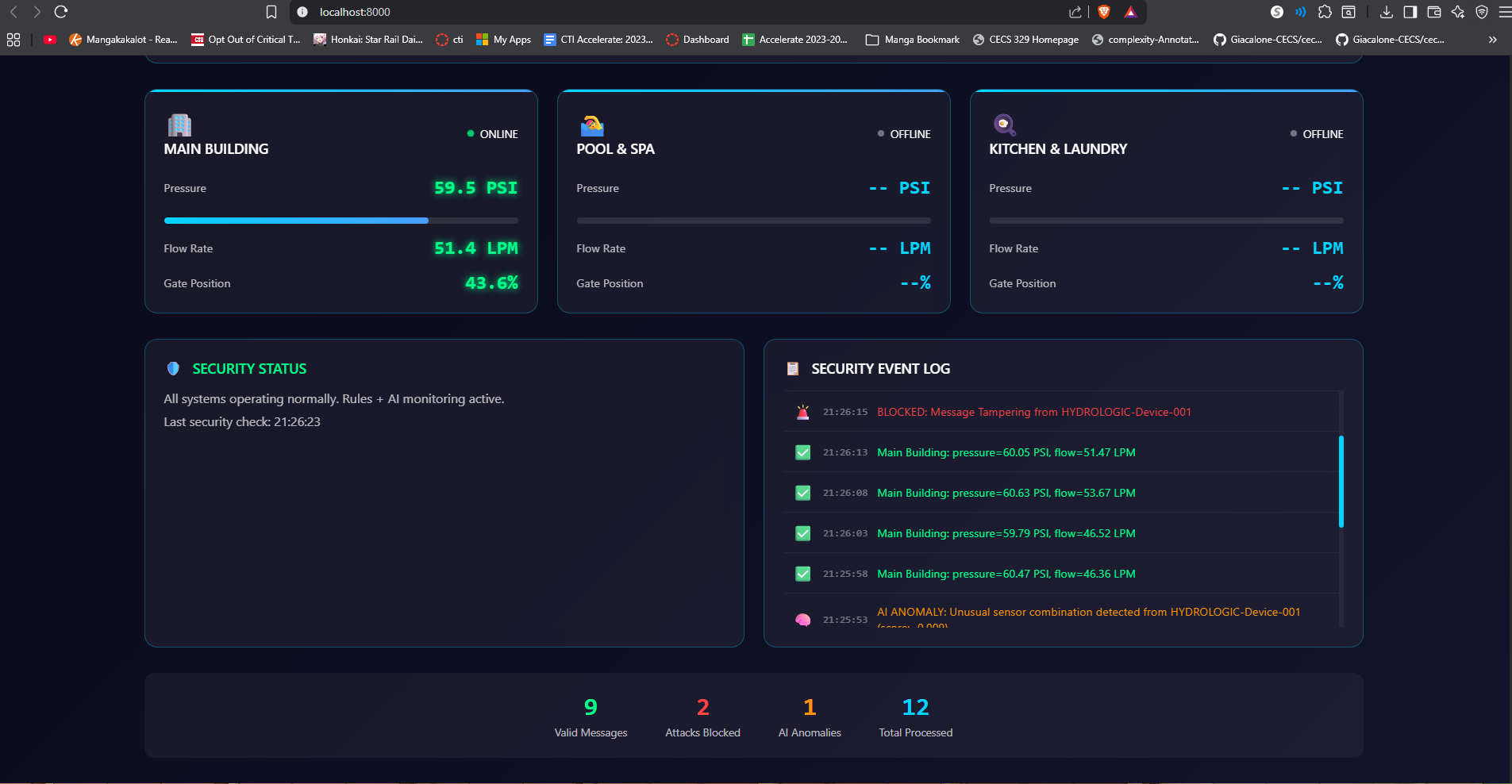Click the Main Building icon
1512x784 pixels.
[179, 125]
